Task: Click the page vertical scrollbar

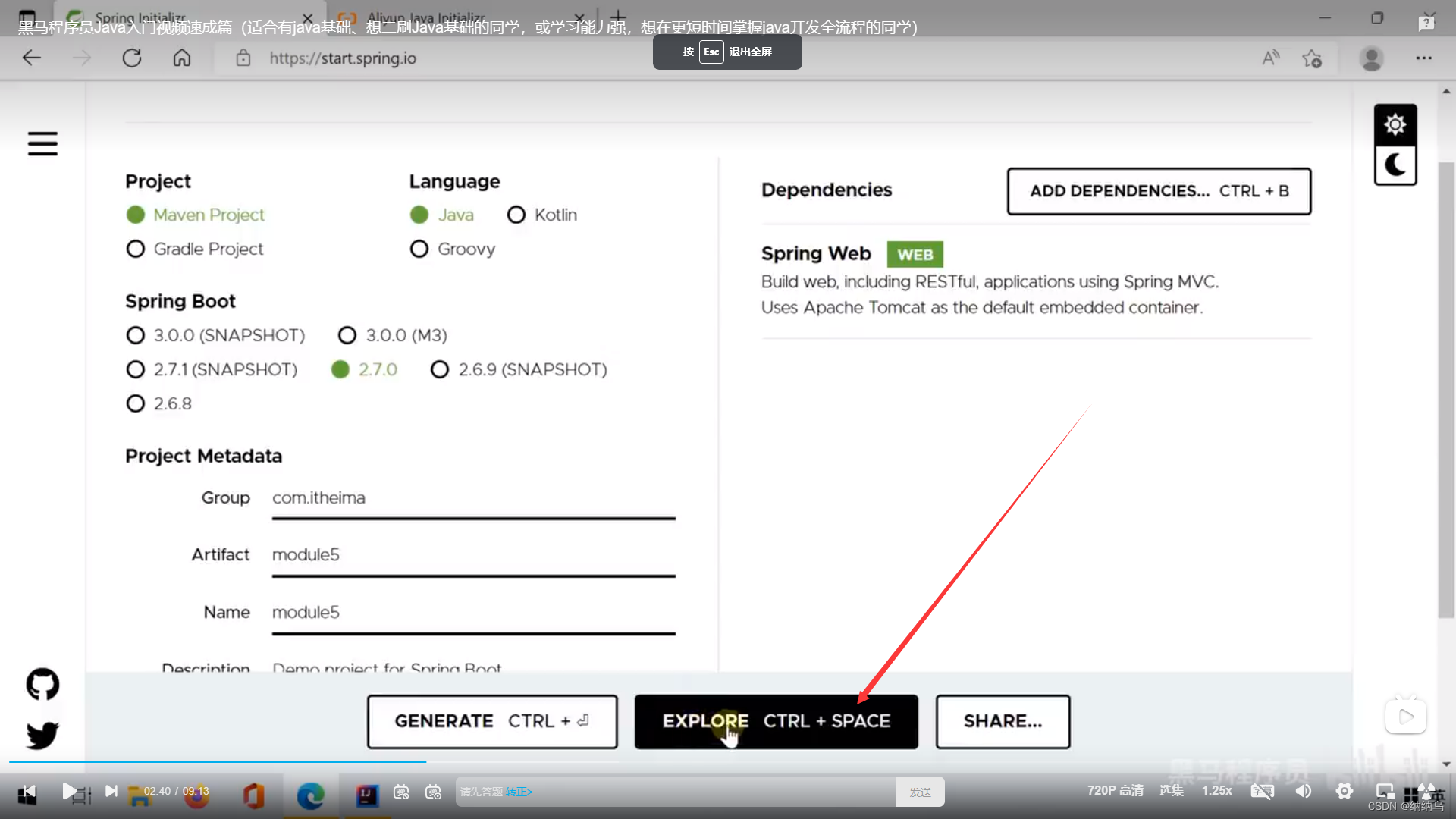Action: [1446, 389]
